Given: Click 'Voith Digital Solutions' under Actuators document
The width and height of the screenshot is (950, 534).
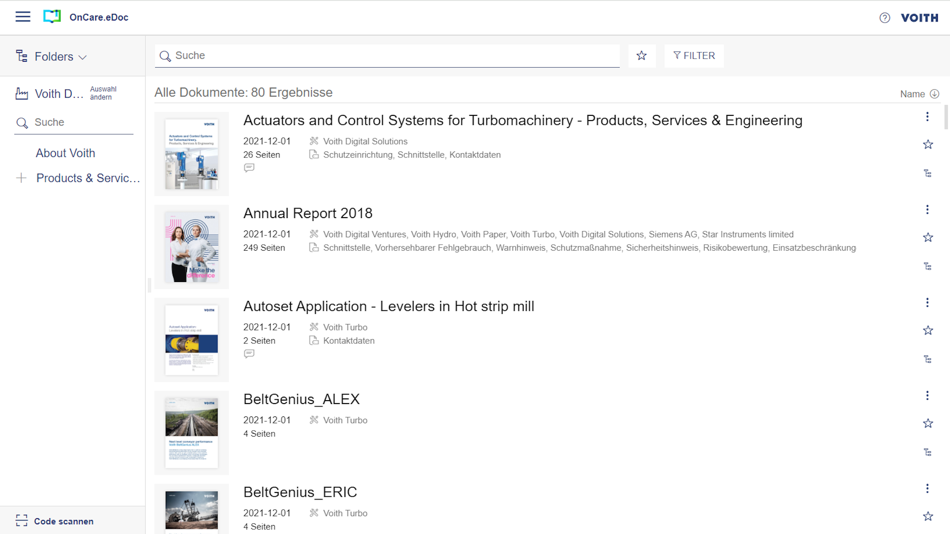Looking at the screenshot, I should (365, 141).
